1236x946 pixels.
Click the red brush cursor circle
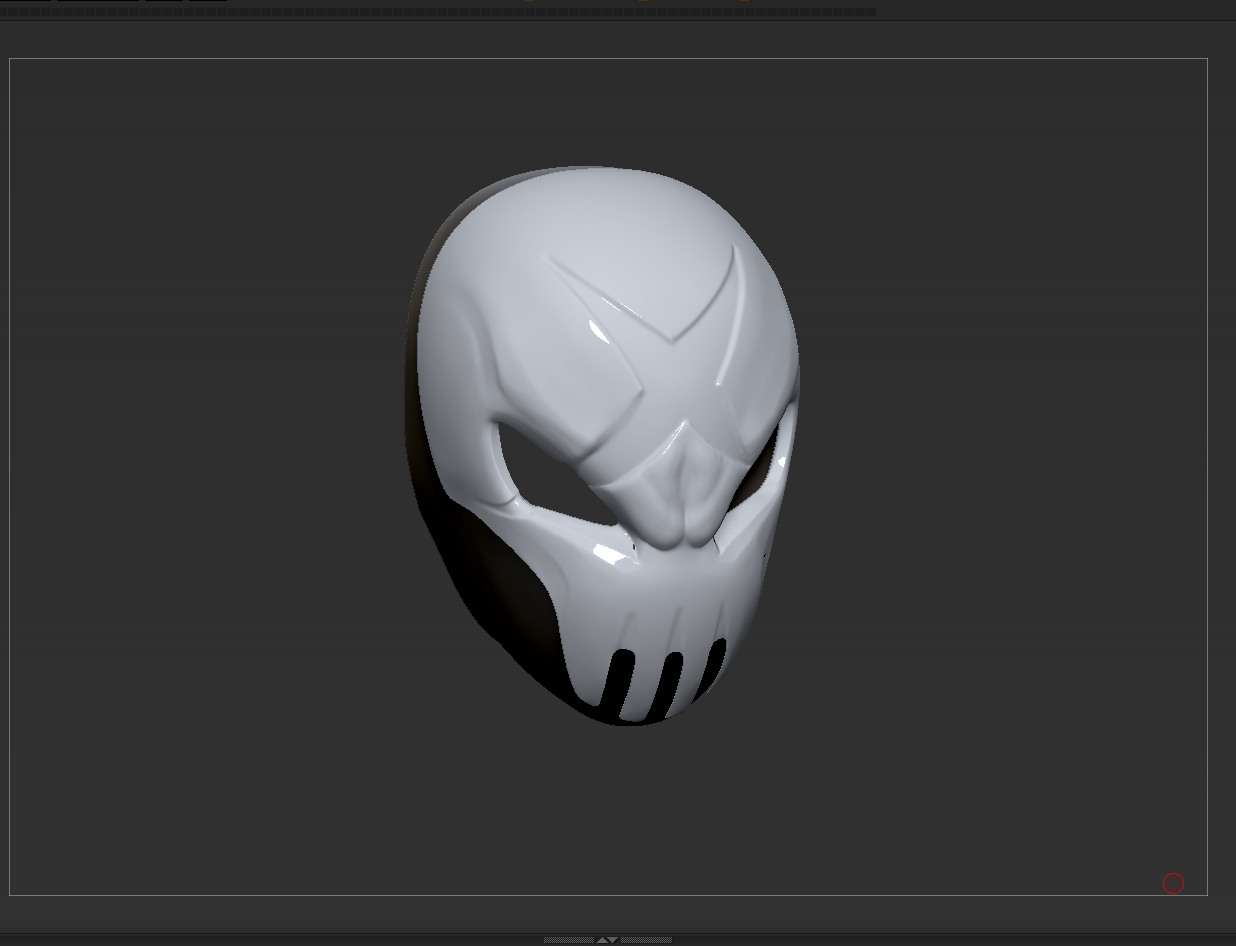1173,883
